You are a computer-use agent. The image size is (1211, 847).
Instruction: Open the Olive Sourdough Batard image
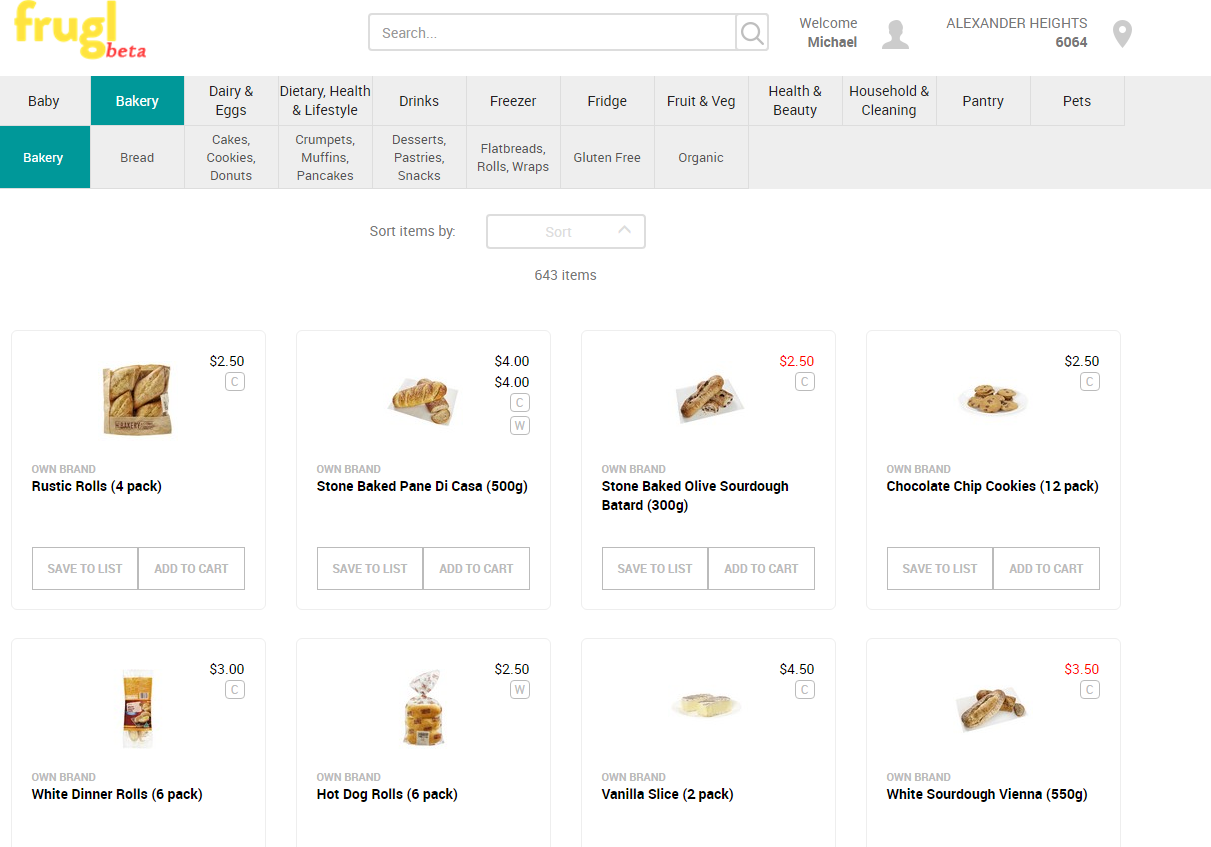tap(708, 399)
